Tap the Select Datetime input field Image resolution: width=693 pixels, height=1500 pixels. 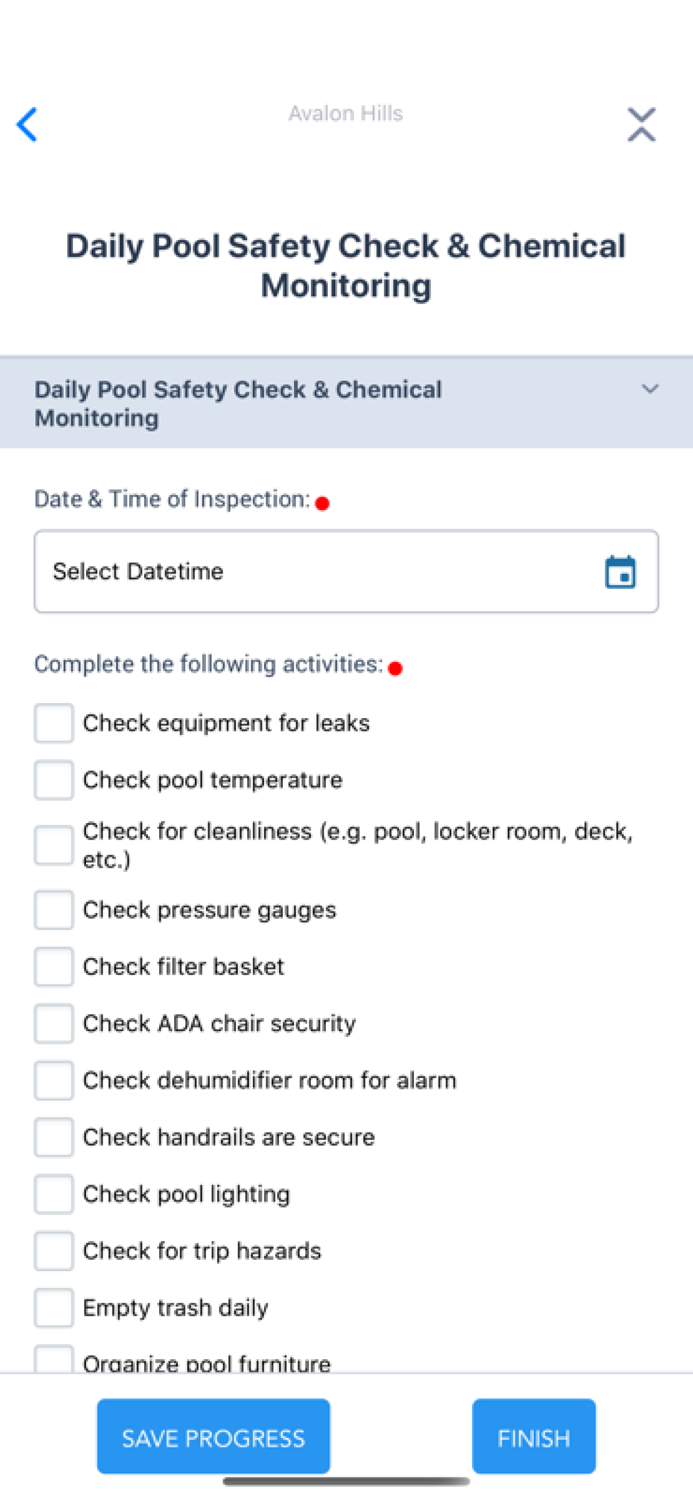pyautogui.click(x=300, y=571)
